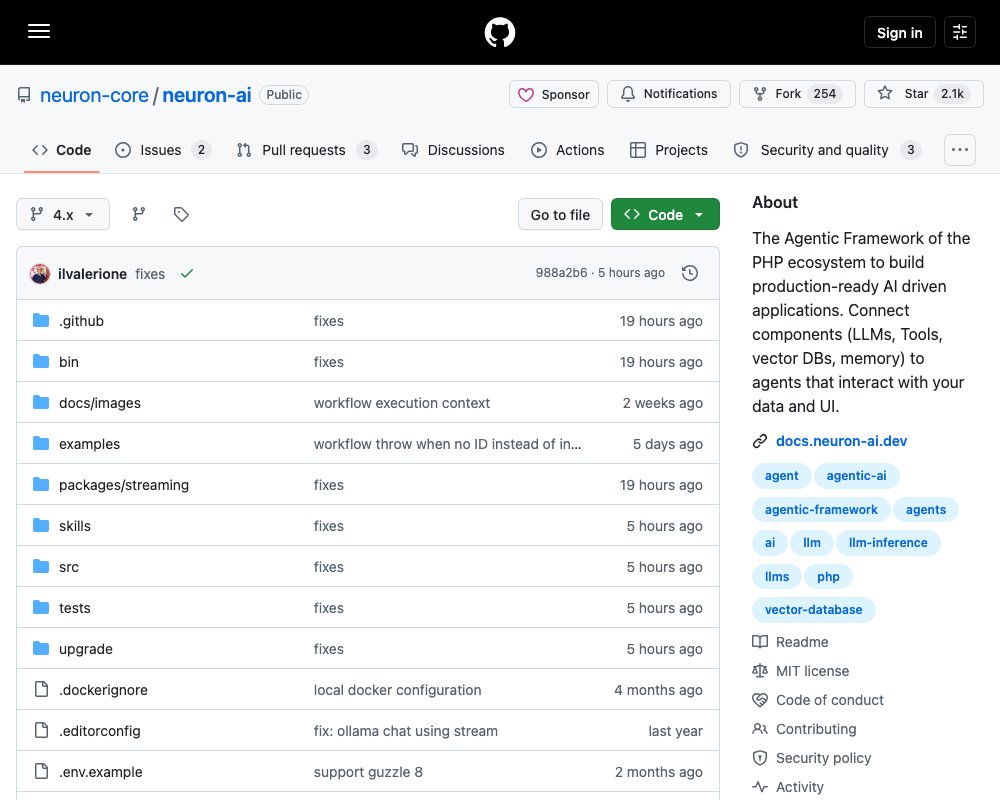The height and width of the screenshot is (800, 1000).
Task: Click the green commit status checkmark
Action: tap(187, 274)
